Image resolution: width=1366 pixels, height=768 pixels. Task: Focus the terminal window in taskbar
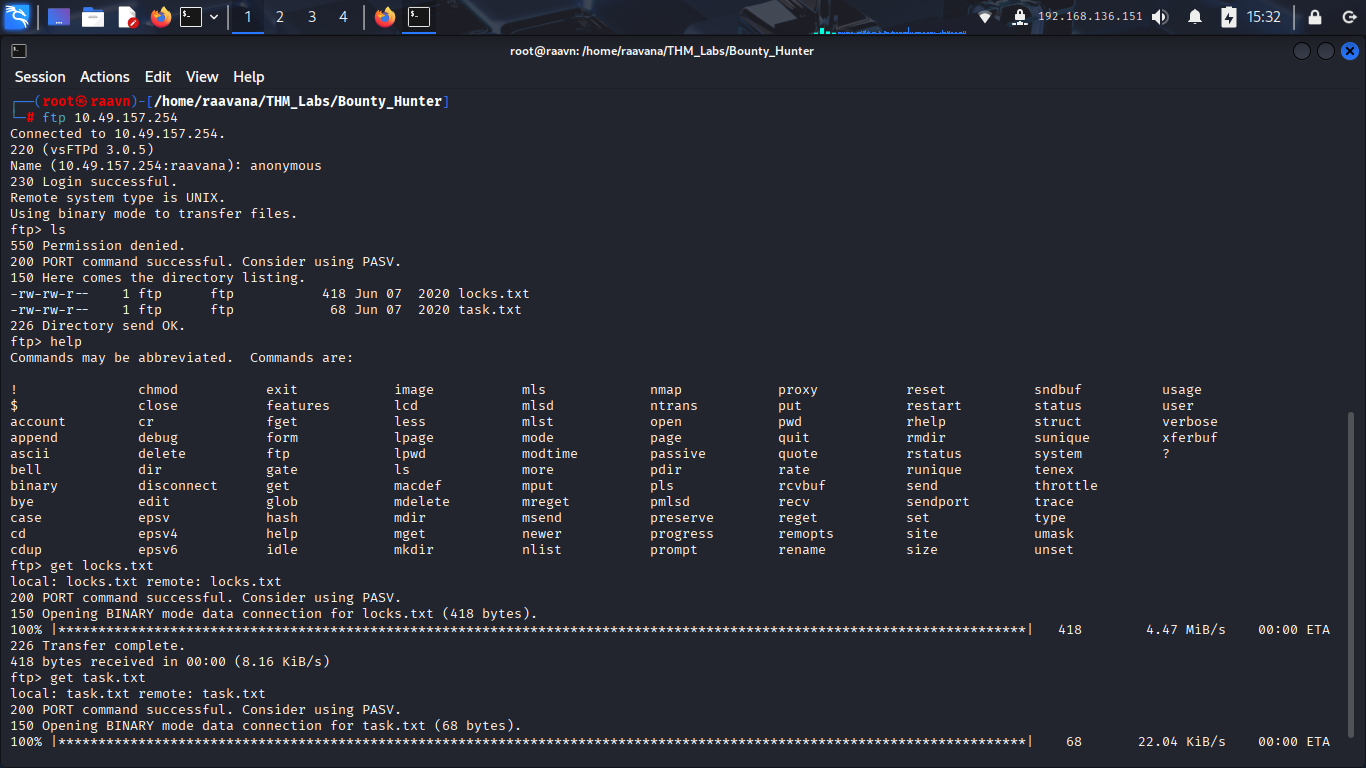(x=420, y=17)
